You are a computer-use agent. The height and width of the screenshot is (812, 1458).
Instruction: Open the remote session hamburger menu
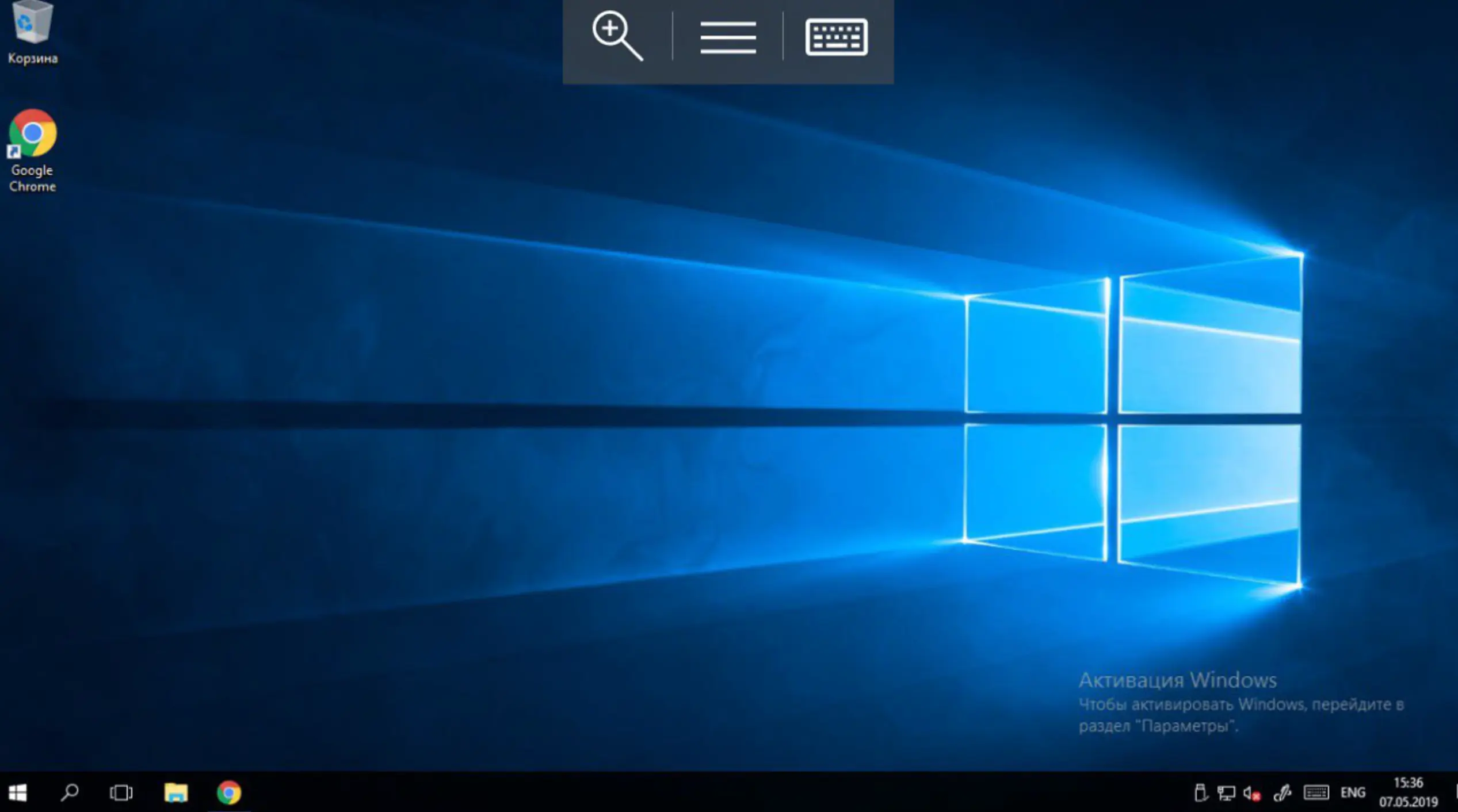pos(728,38)
